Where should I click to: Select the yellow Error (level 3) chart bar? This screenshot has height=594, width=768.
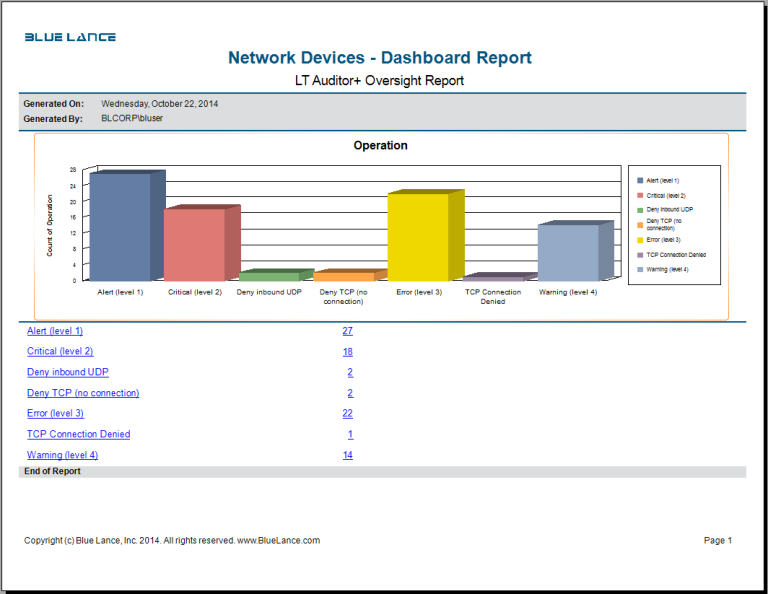[x=418, y=237]
